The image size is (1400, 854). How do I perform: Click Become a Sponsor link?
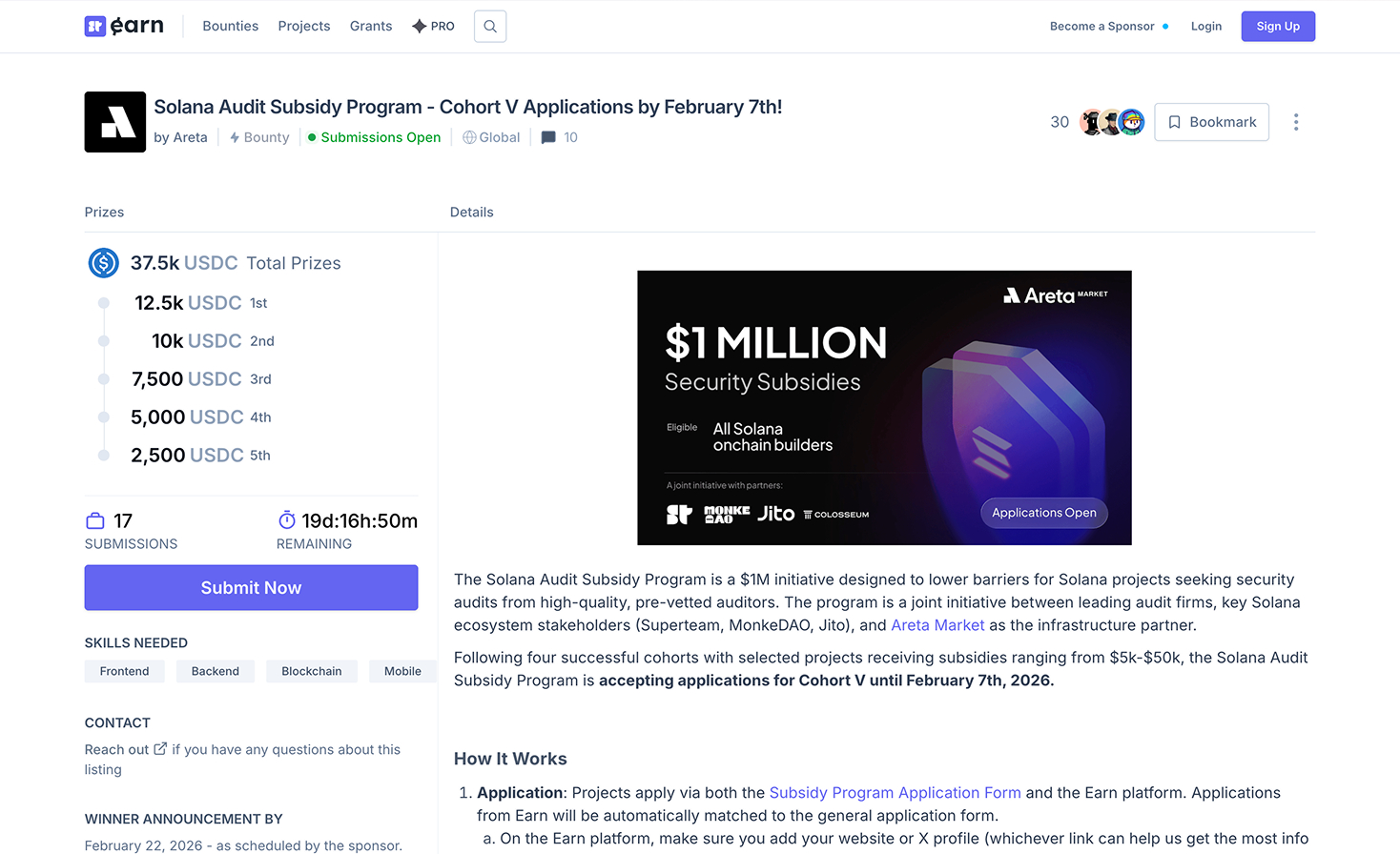(x=1102, y=26)
